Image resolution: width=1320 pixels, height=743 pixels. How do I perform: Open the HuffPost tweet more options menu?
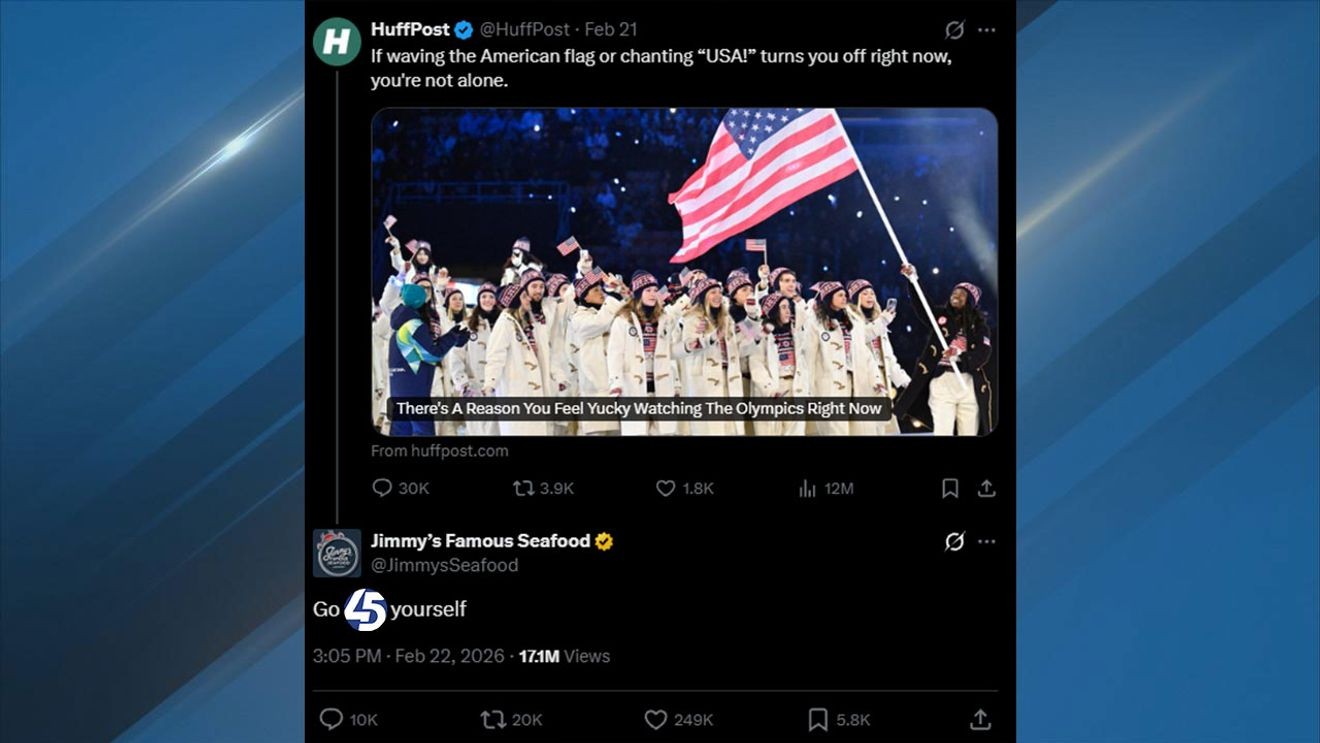[x=987, y=30]
